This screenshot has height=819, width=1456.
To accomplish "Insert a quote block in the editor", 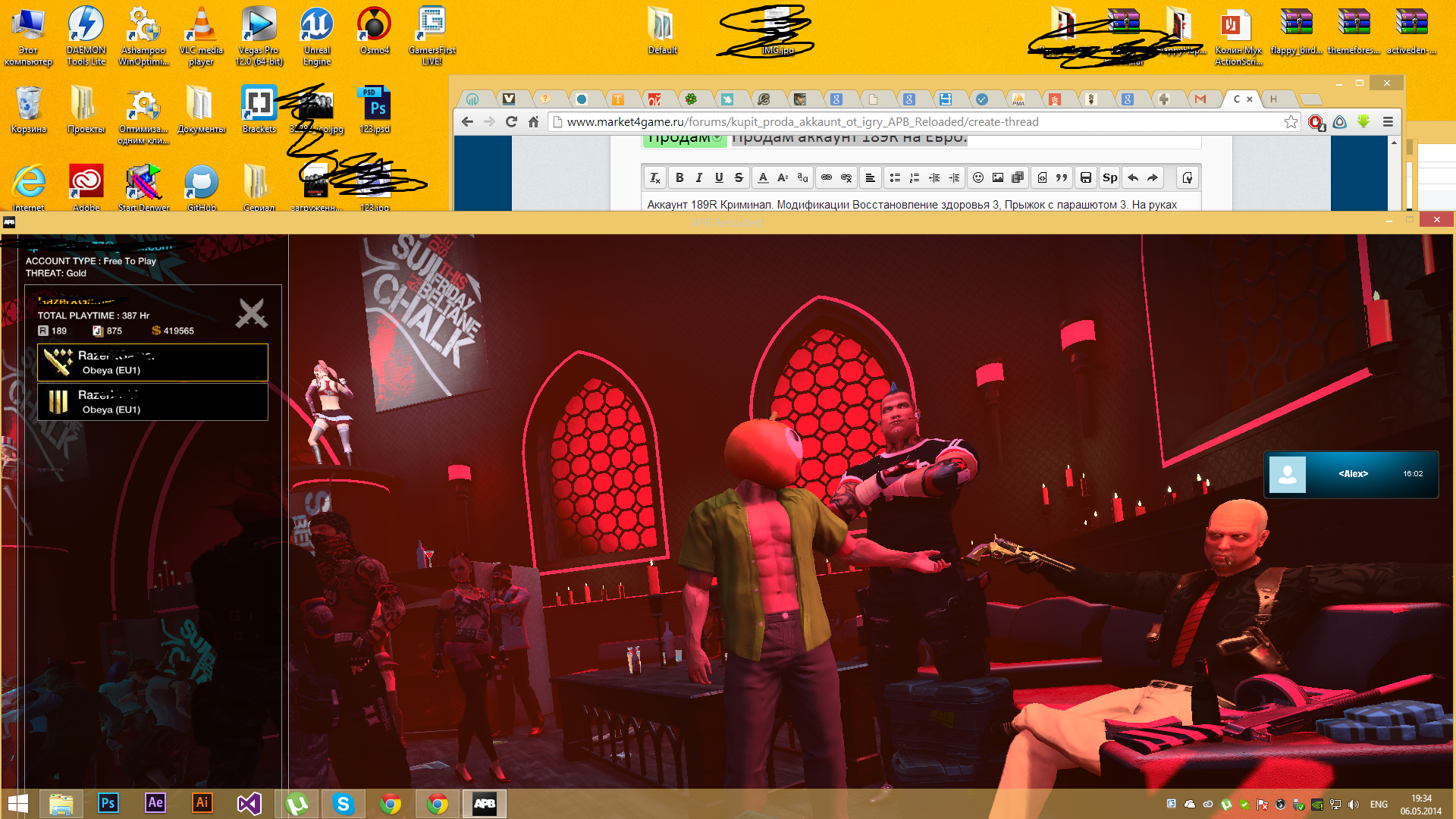I will pos(1062,177).
